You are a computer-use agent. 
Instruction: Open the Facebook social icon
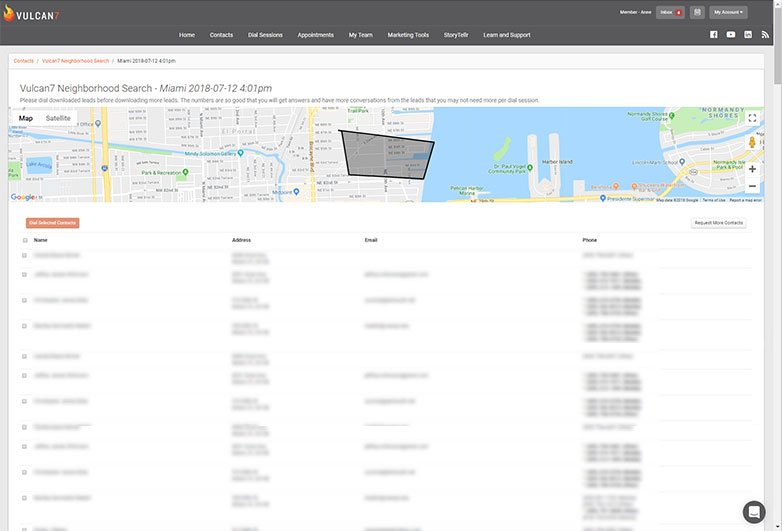click(x=714, y=34)
